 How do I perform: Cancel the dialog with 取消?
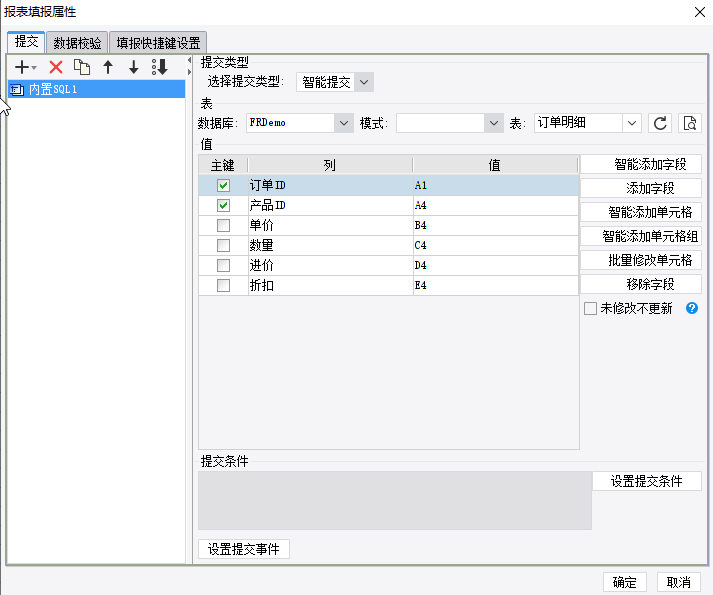tap(678, 582)
